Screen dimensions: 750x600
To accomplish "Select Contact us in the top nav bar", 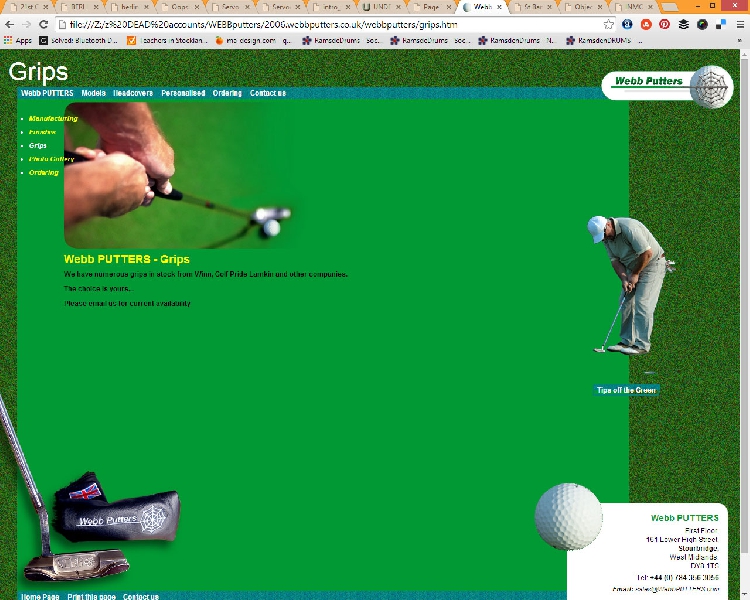I will 268,93.
